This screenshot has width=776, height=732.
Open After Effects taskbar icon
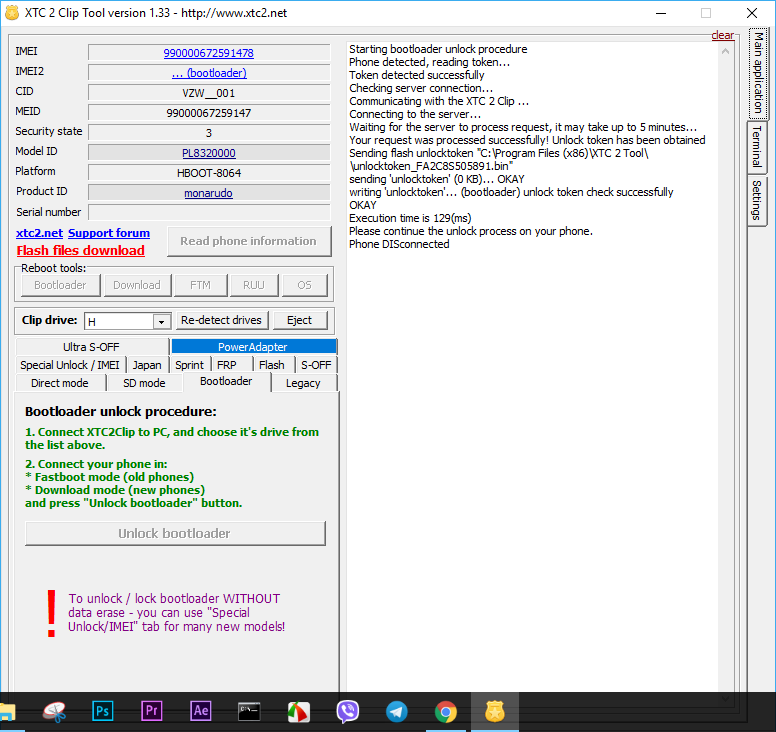coord(201,711)
